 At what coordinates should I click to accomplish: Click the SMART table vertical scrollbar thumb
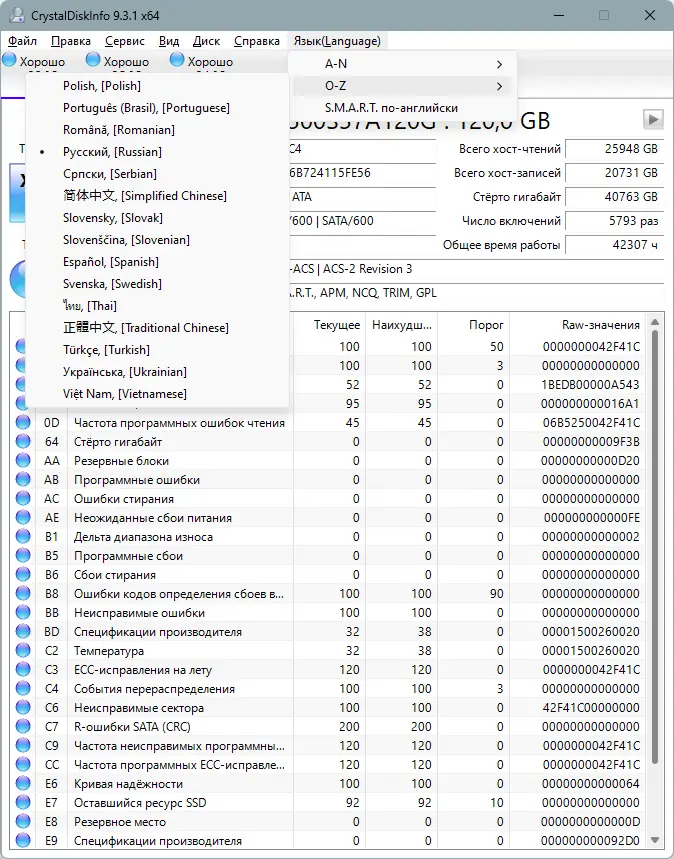(655, 546)
